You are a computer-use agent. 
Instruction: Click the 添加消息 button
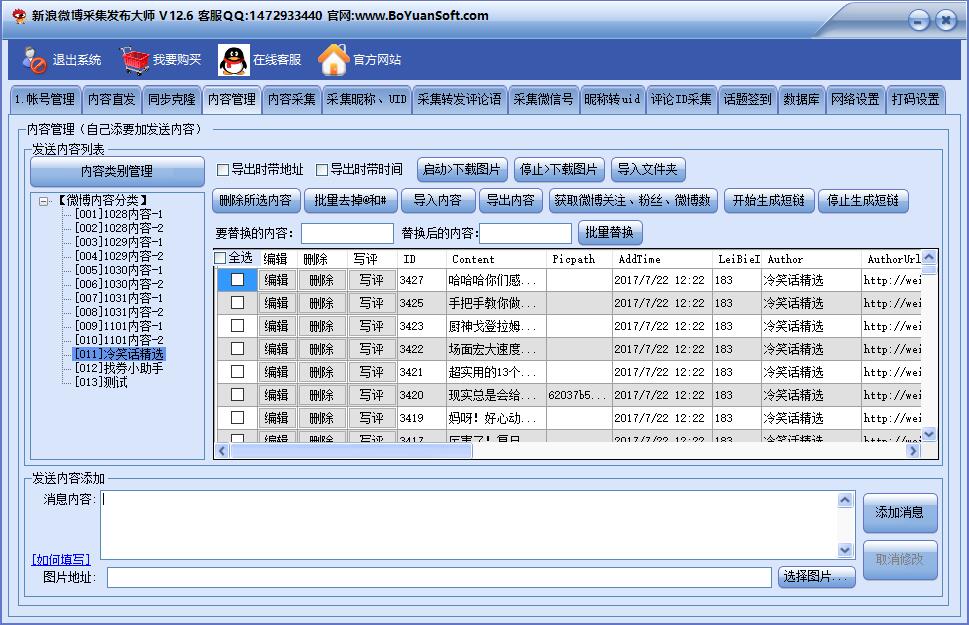[899, 512]
